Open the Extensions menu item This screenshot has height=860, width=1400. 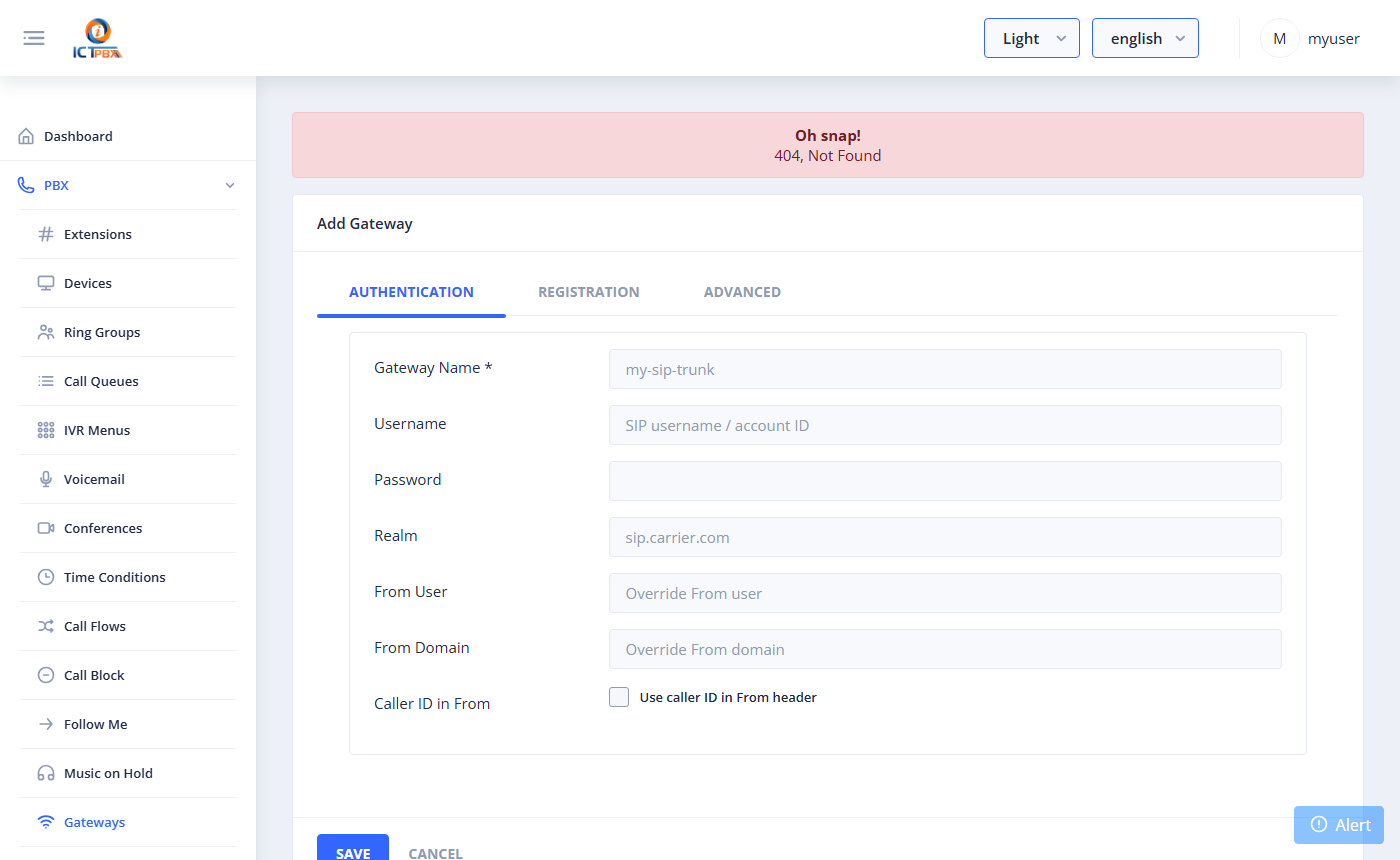[x=128, y=234]
